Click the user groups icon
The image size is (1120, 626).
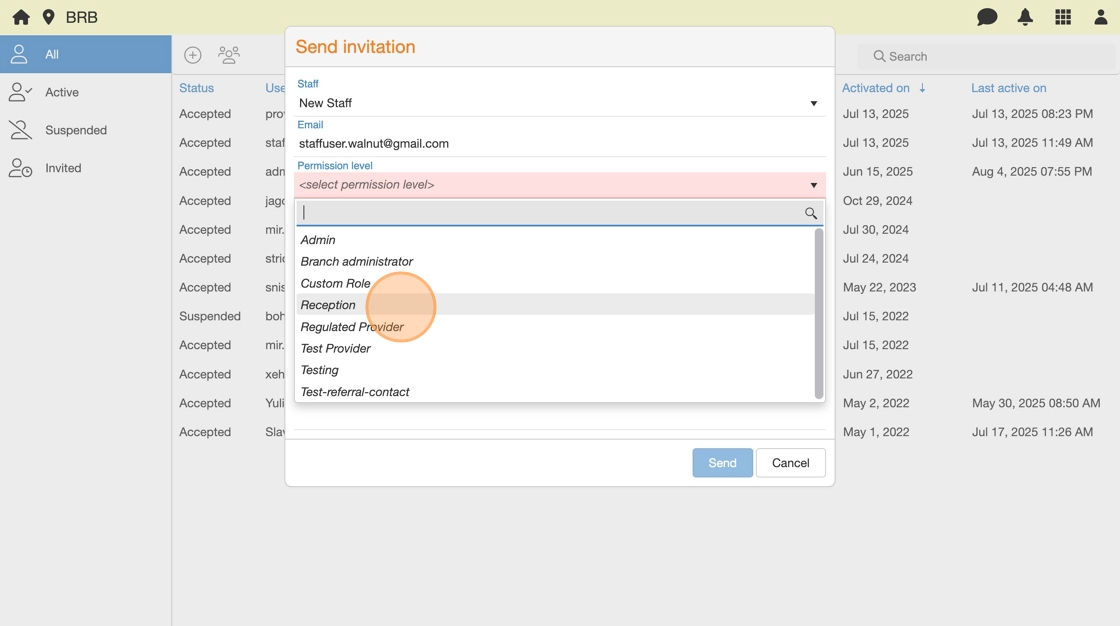point(229,55)
